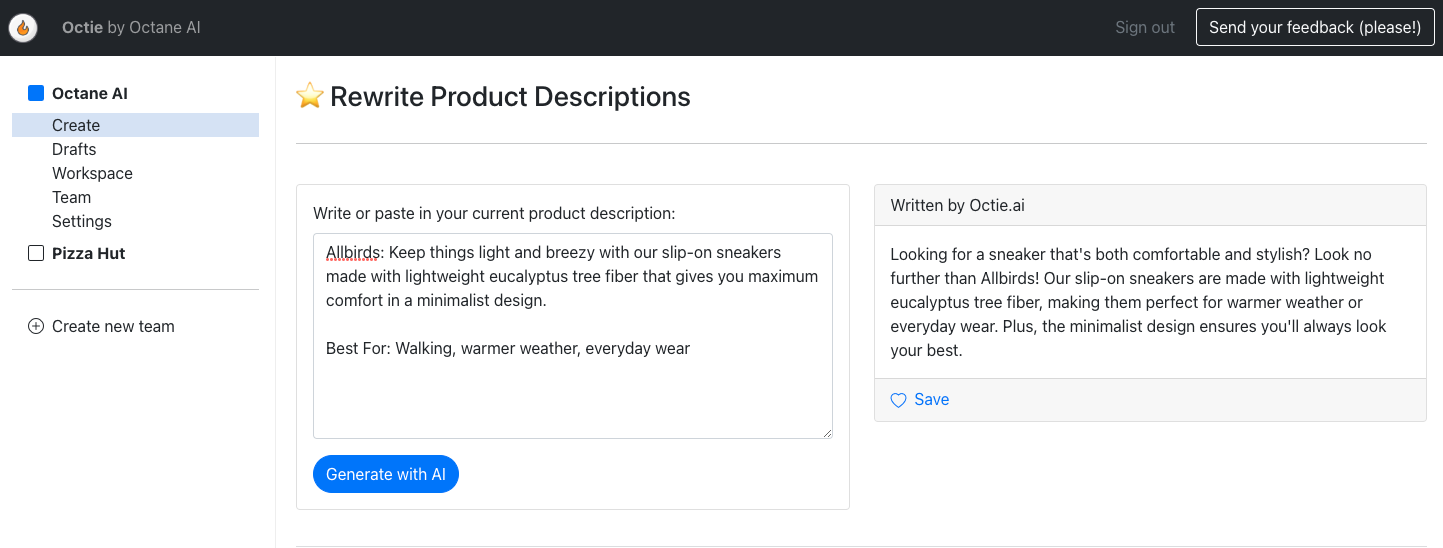Go to Drafts in the sidebar
This screenshot has height=548, width=1443.
point(74,149)
